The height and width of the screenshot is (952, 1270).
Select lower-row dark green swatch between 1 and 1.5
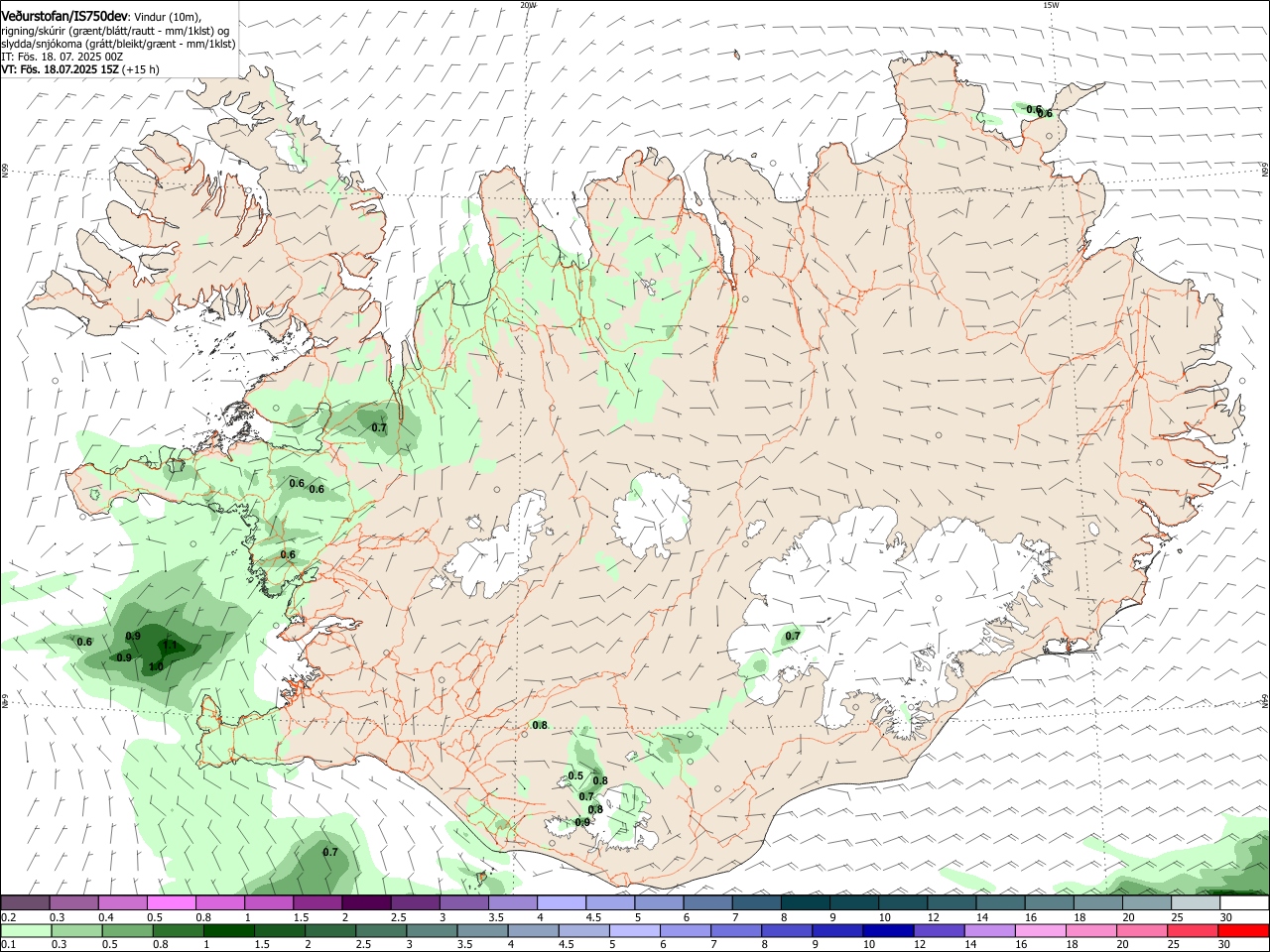(x=229, y=930)
